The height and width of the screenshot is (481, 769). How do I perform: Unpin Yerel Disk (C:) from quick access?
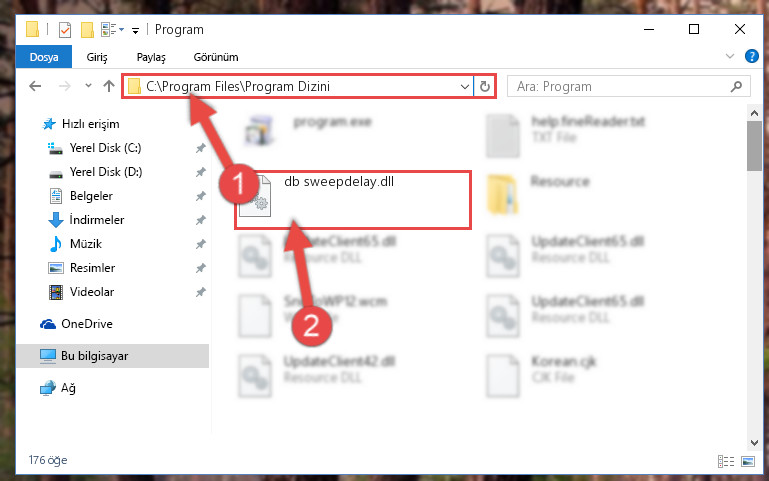(x=200, y=148)
